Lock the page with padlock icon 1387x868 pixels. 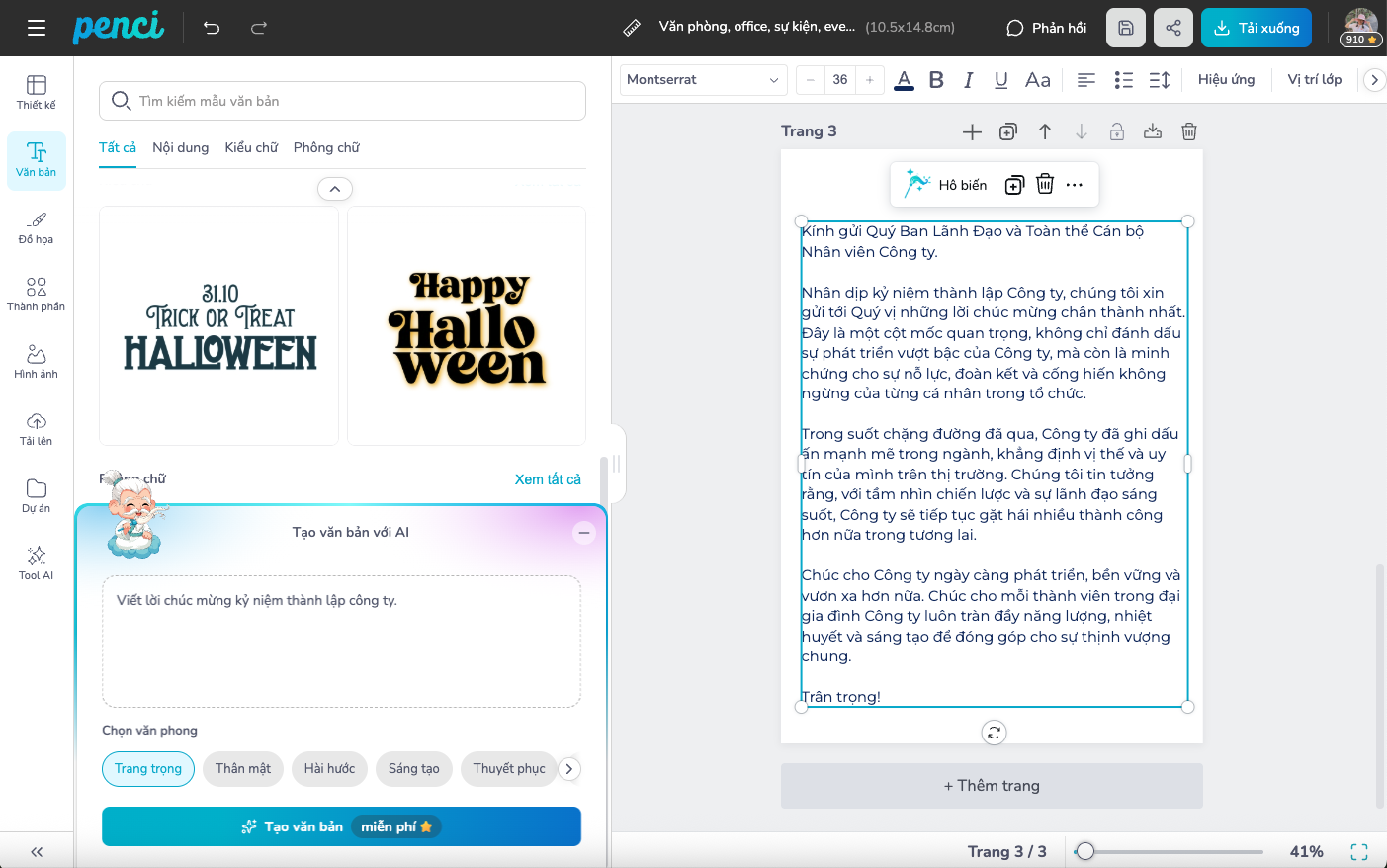click(x=1117, y=131)
